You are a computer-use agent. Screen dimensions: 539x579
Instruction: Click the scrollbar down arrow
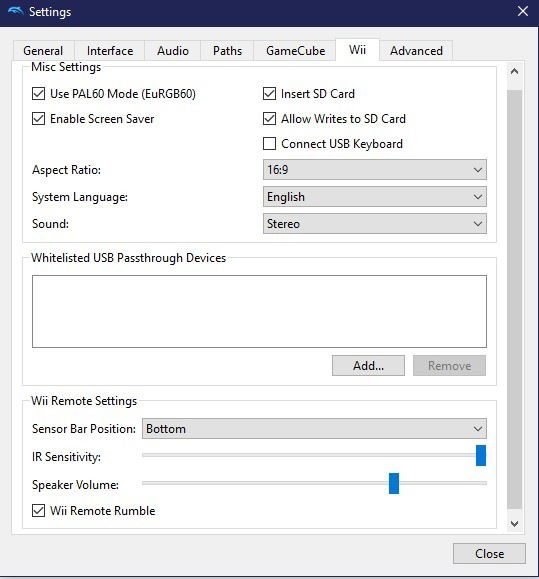[x=514, y=523]
